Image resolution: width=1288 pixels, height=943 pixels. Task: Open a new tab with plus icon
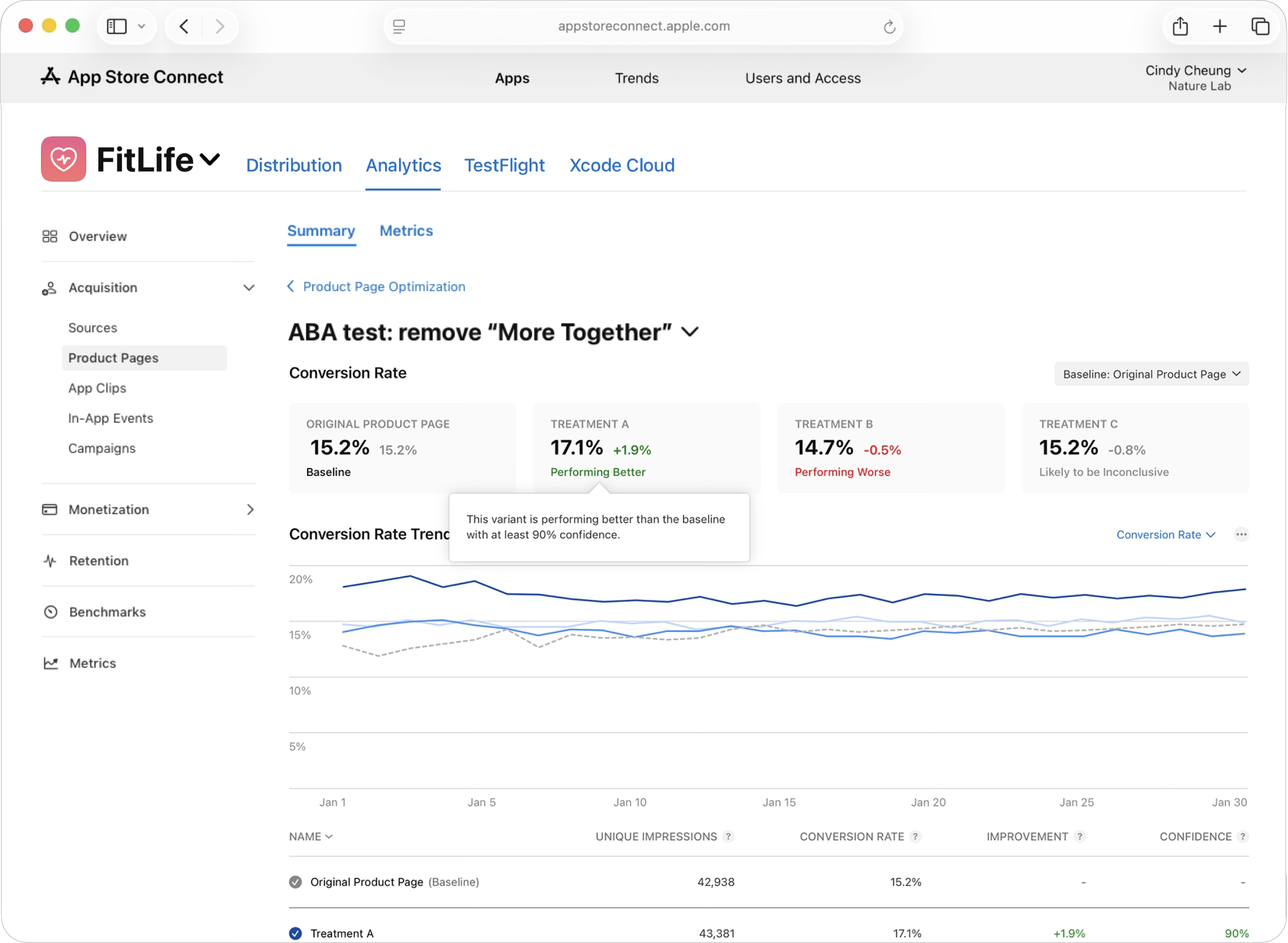pos(1220,26)
